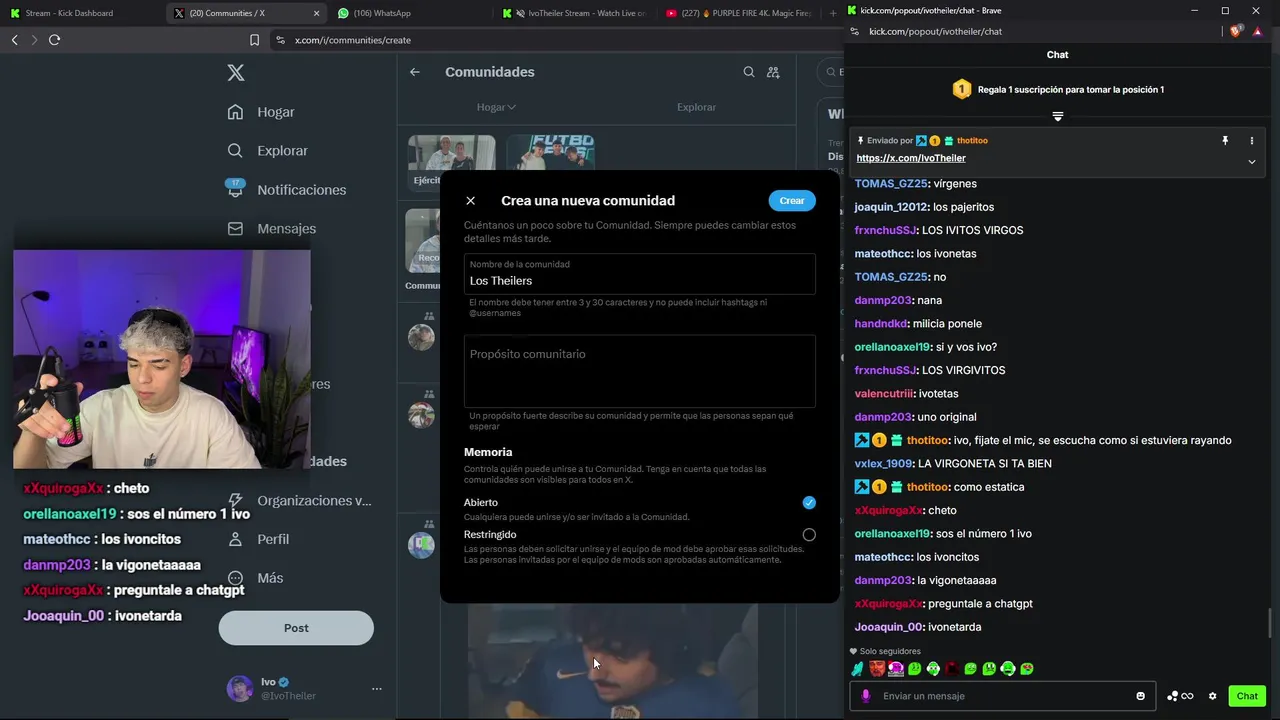Open Hogar from the X sidebar
The height and width of the screenshot is (720, 1280).
coord(261,112)
